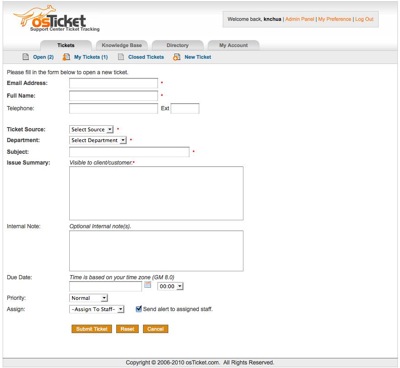This screenshot has height=368, width=400.
Task: Click the Log Out link
Action: (x=364, y=19)
